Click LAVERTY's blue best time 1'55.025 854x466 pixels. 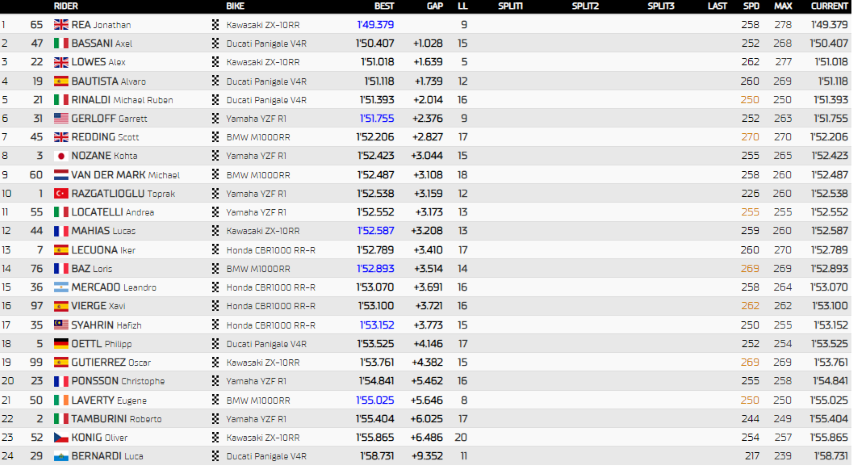coord(375,400)
